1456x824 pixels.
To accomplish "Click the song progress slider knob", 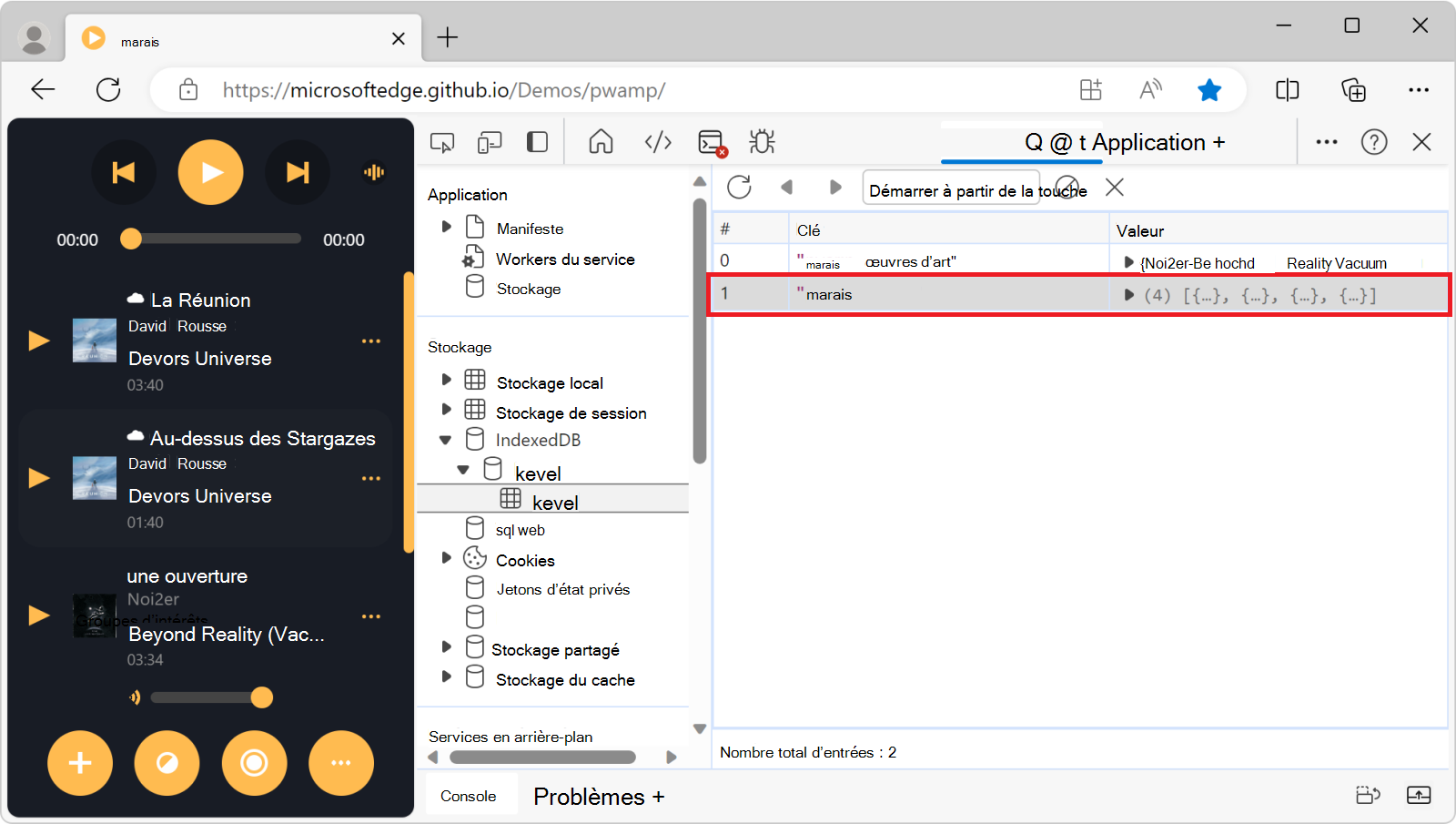I will tap(131, 239).
